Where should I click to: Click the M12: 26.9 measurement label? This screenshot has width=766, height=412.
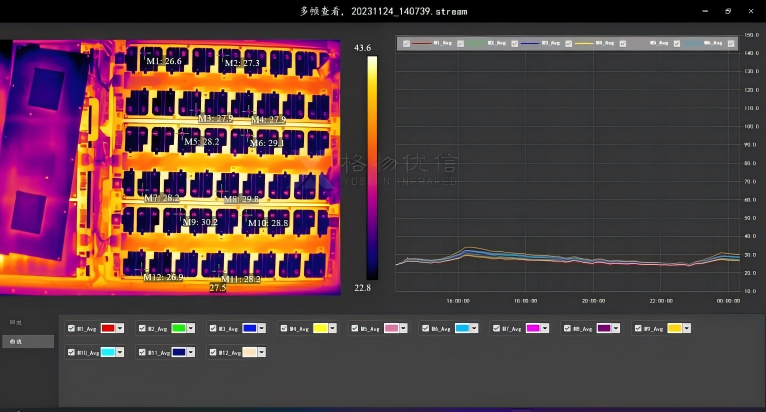click(x=163, y=277)
